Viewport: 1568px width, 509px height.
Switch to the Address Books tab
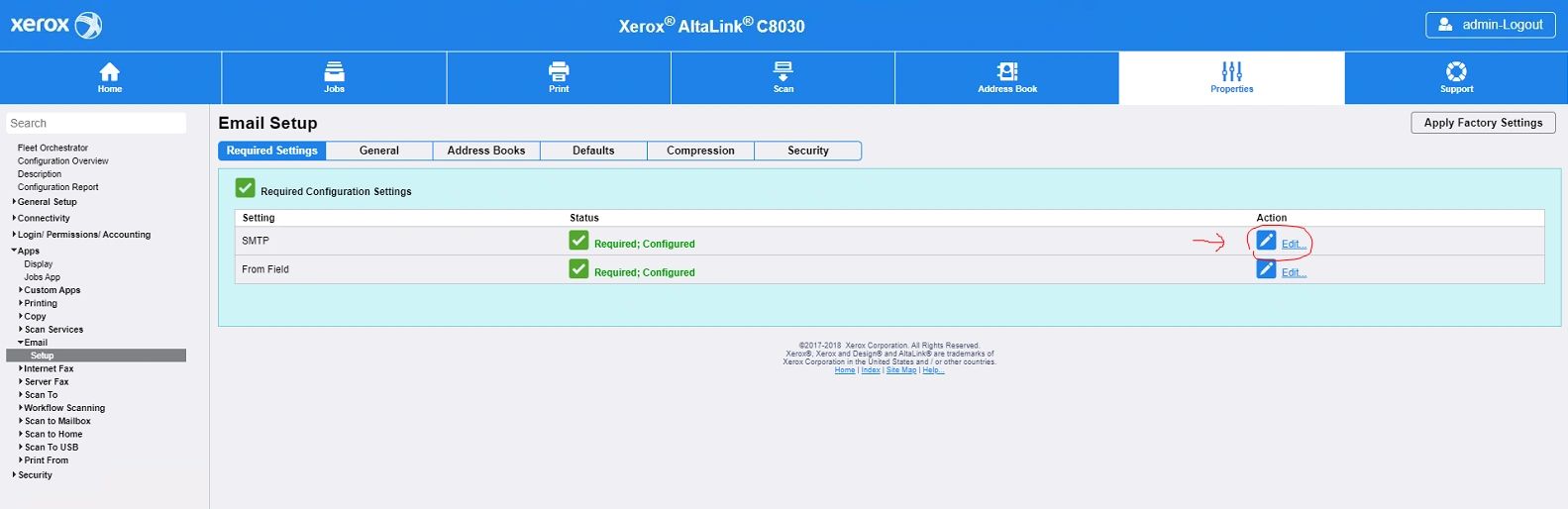pos(486,151)
